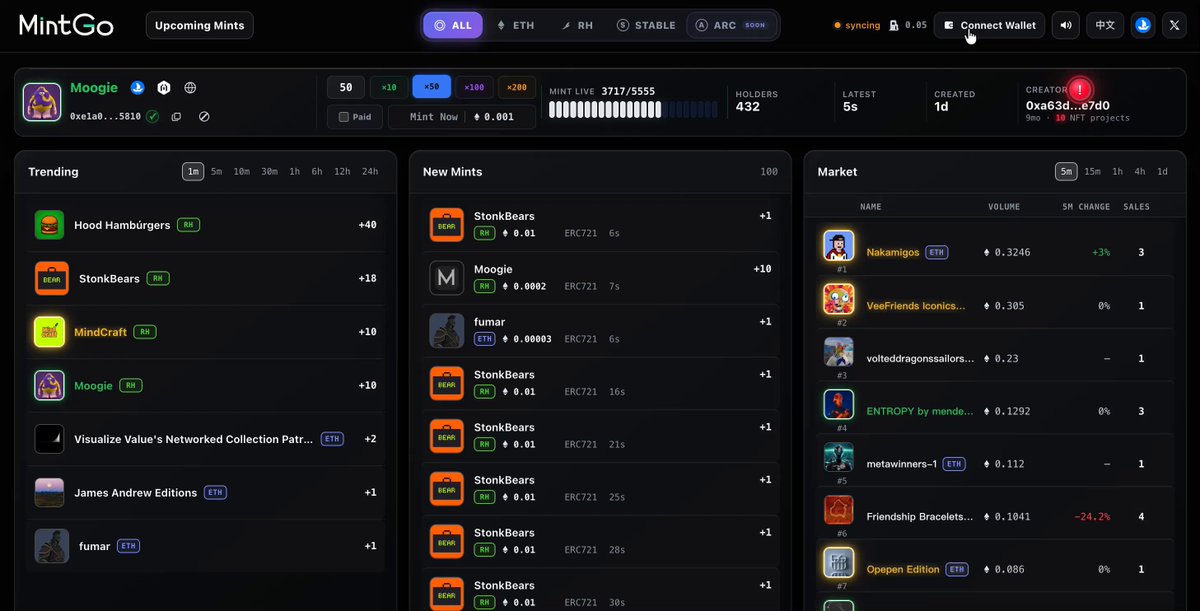Image resolution: width=1200 pixels, height=611 pixels.
Task: Select the ×100 quantity multiplier
Action: pos(474,87)
